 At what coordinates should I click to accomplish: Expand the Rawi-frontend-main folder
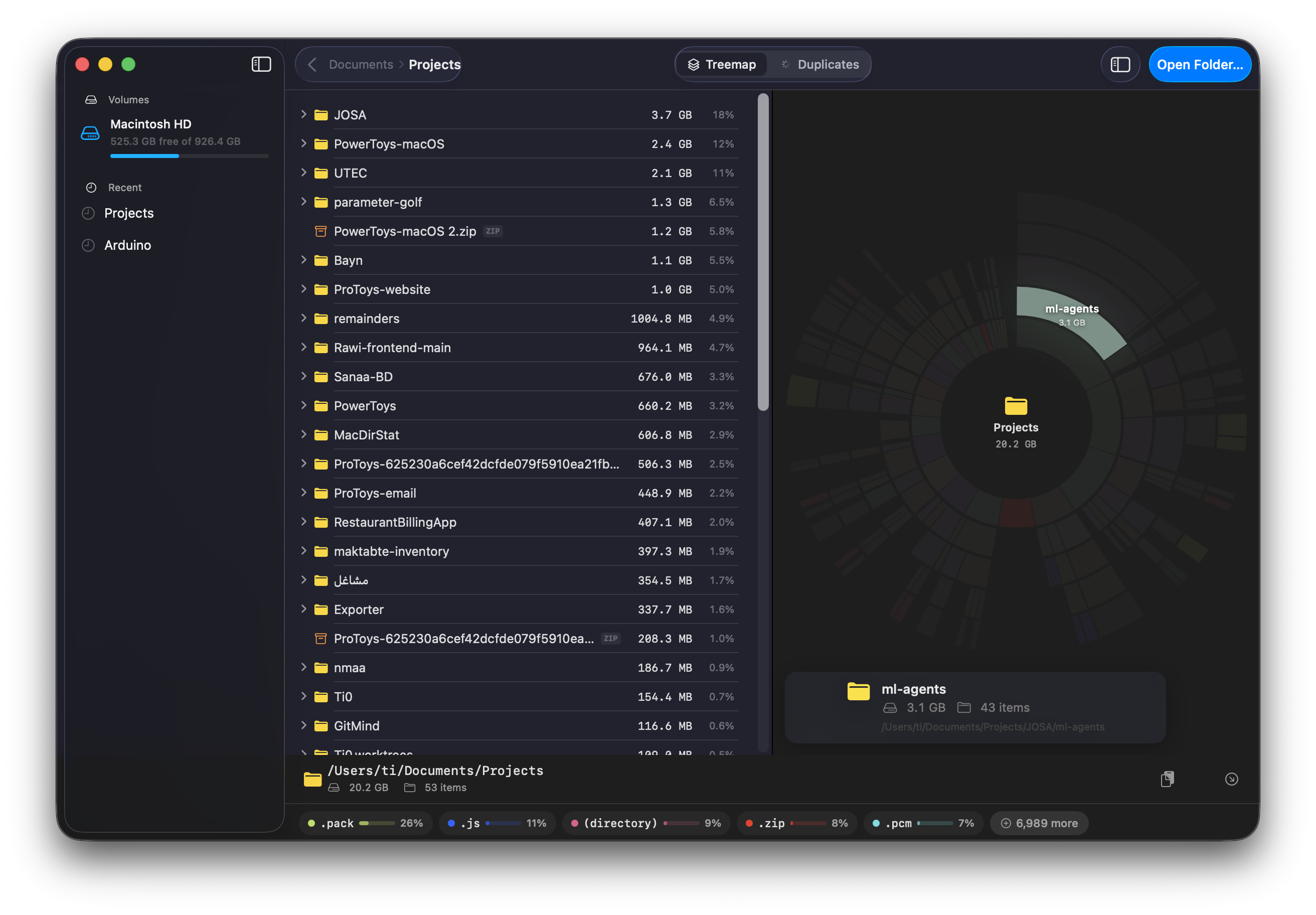coord(304,348)
